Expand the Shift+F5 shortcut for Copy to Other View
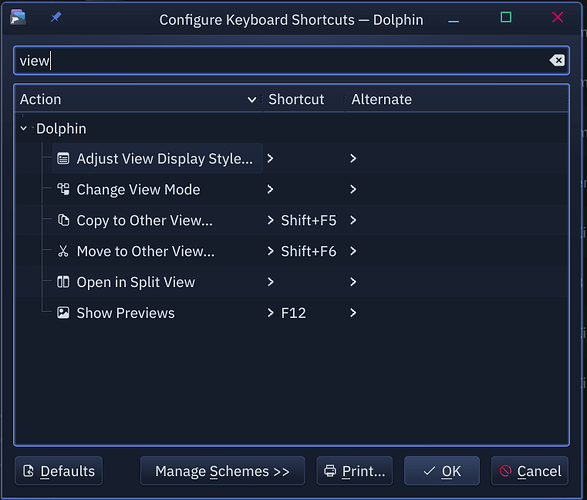Screen dimensions: 587x500 coord(270,220)
